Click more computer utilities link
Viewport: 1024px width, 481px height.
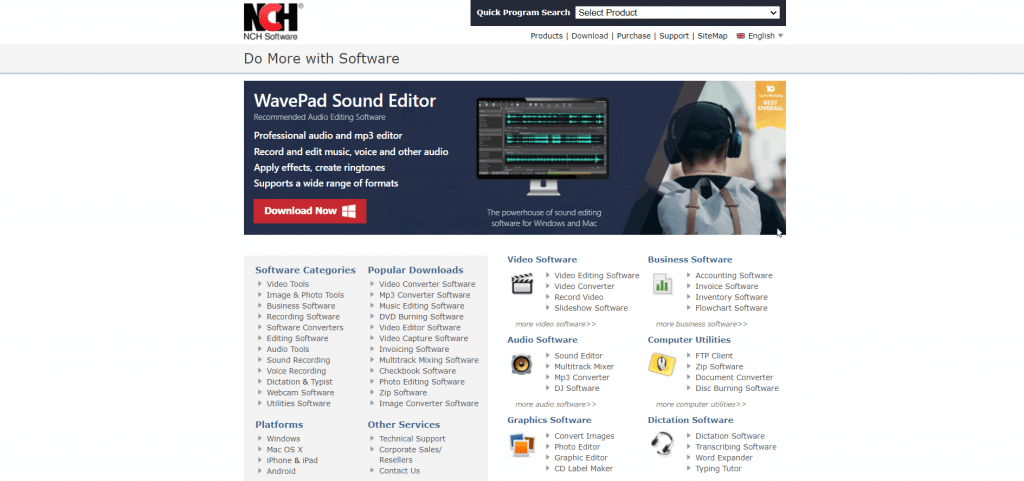tap(701, 404)
